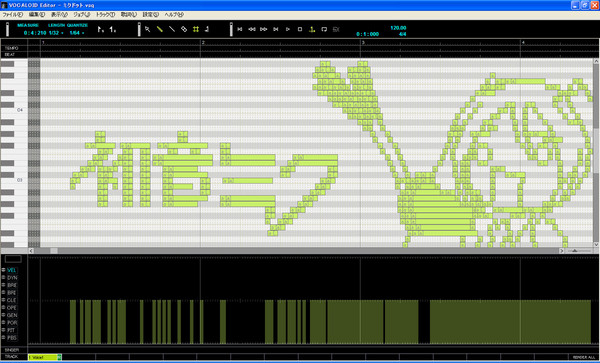
Task: Click the piano roll scroll down arrow
Action: [596, 244]
